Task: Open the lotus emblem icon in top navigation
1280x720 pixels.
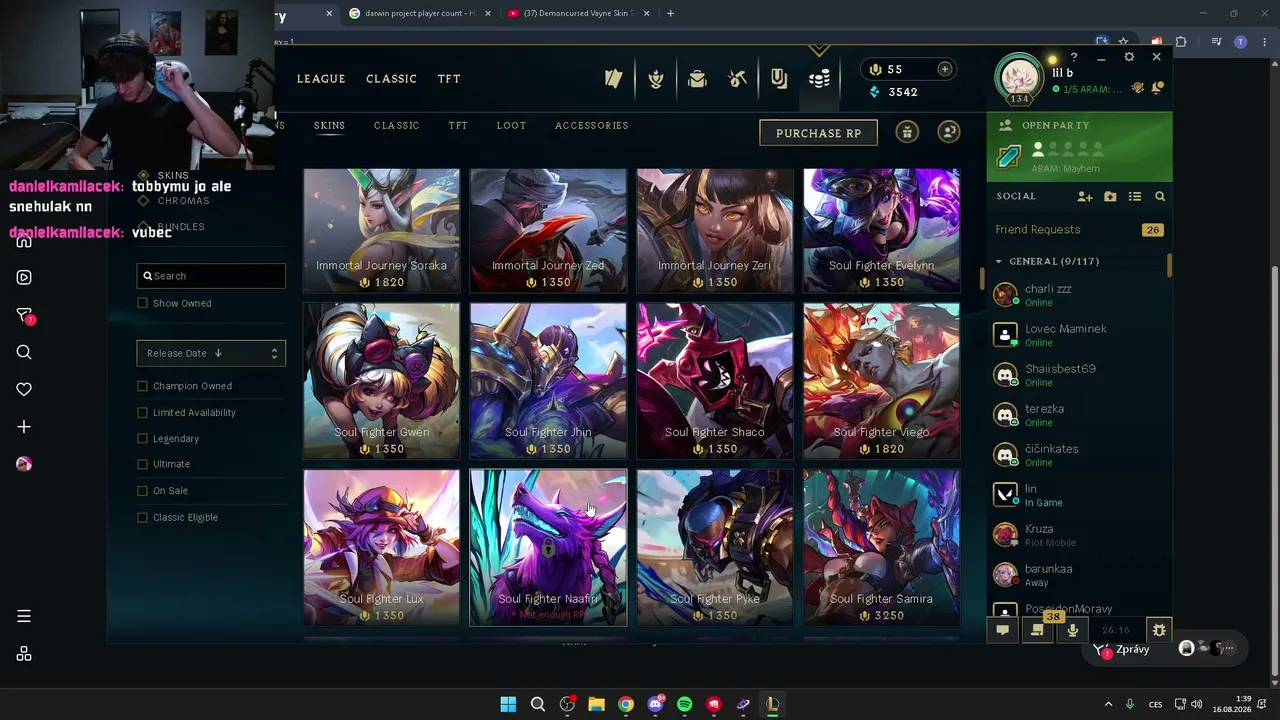Action: tap(656, 79)
